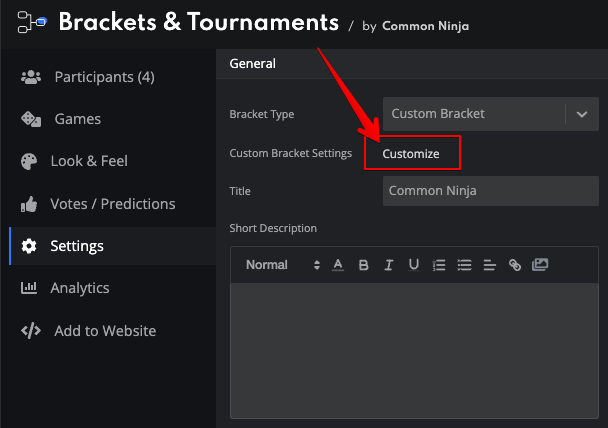Insert image into short description
Screen dimensions: 608x428
pos(540,265)
